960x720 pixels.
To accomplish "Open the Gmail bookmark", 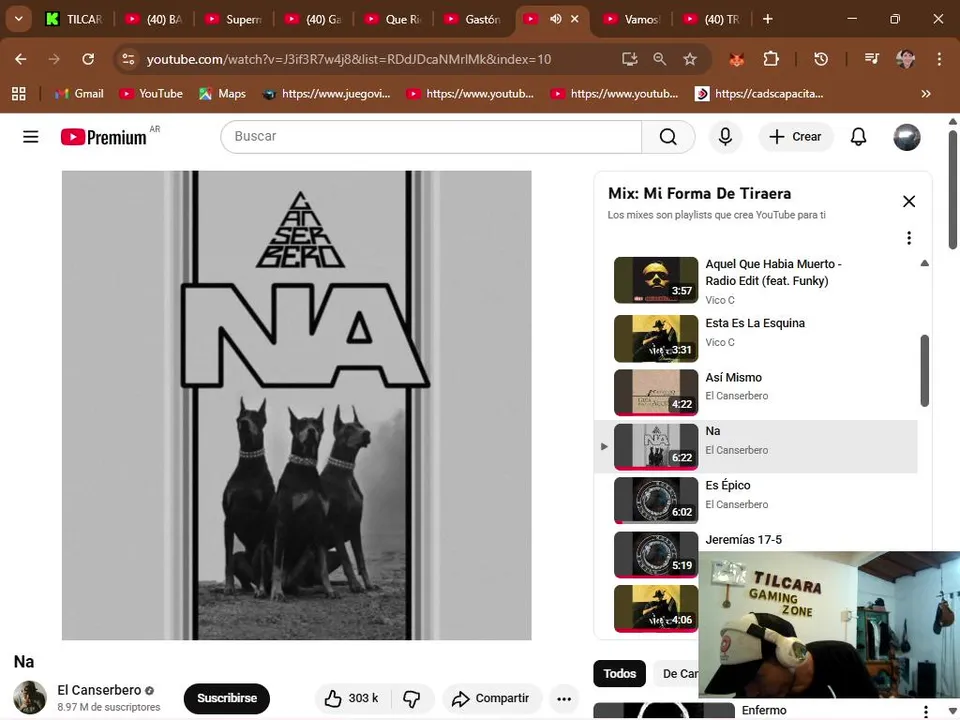I will point(79,94).
